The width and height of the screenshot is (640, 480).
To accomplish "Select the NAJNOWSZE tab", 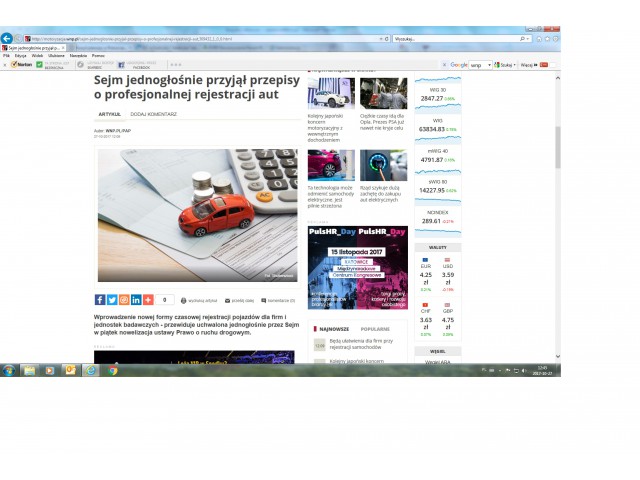I will pyautogui.click(x=335, y=328).
